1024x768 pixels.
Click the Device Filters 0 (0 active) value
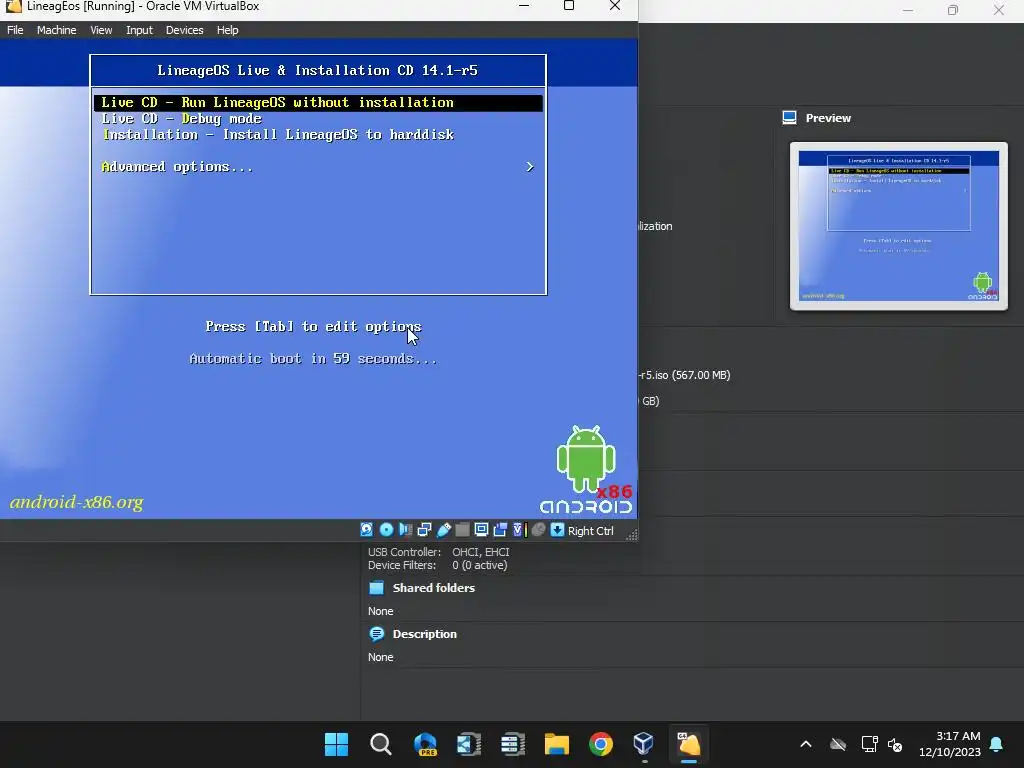coord(480,566)
